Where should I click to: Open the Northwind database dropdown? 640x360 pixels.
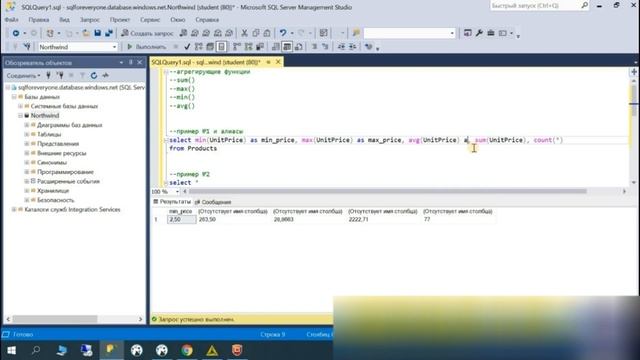pos(114,47)
